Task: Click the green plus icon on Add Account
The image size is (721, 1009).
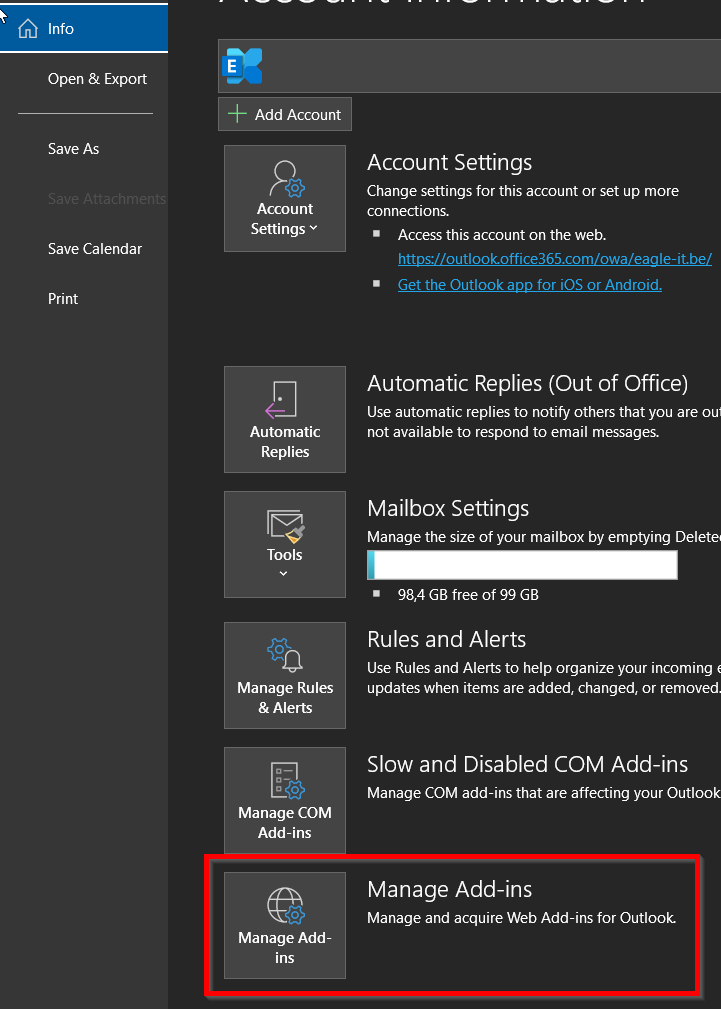Action: tap(238, 115)
